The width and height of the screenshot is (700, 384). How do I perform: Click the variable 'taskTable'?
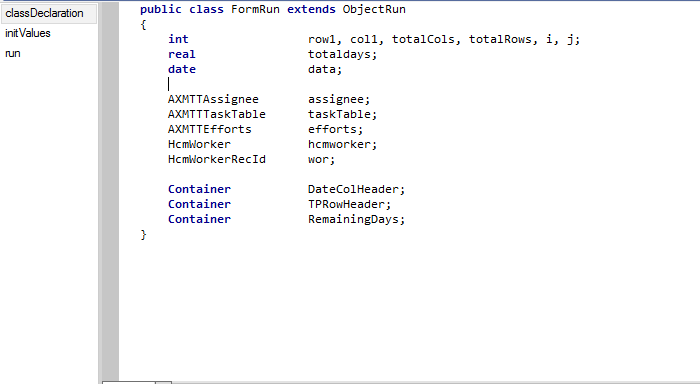pyautogui.click(x=339, y=114)
